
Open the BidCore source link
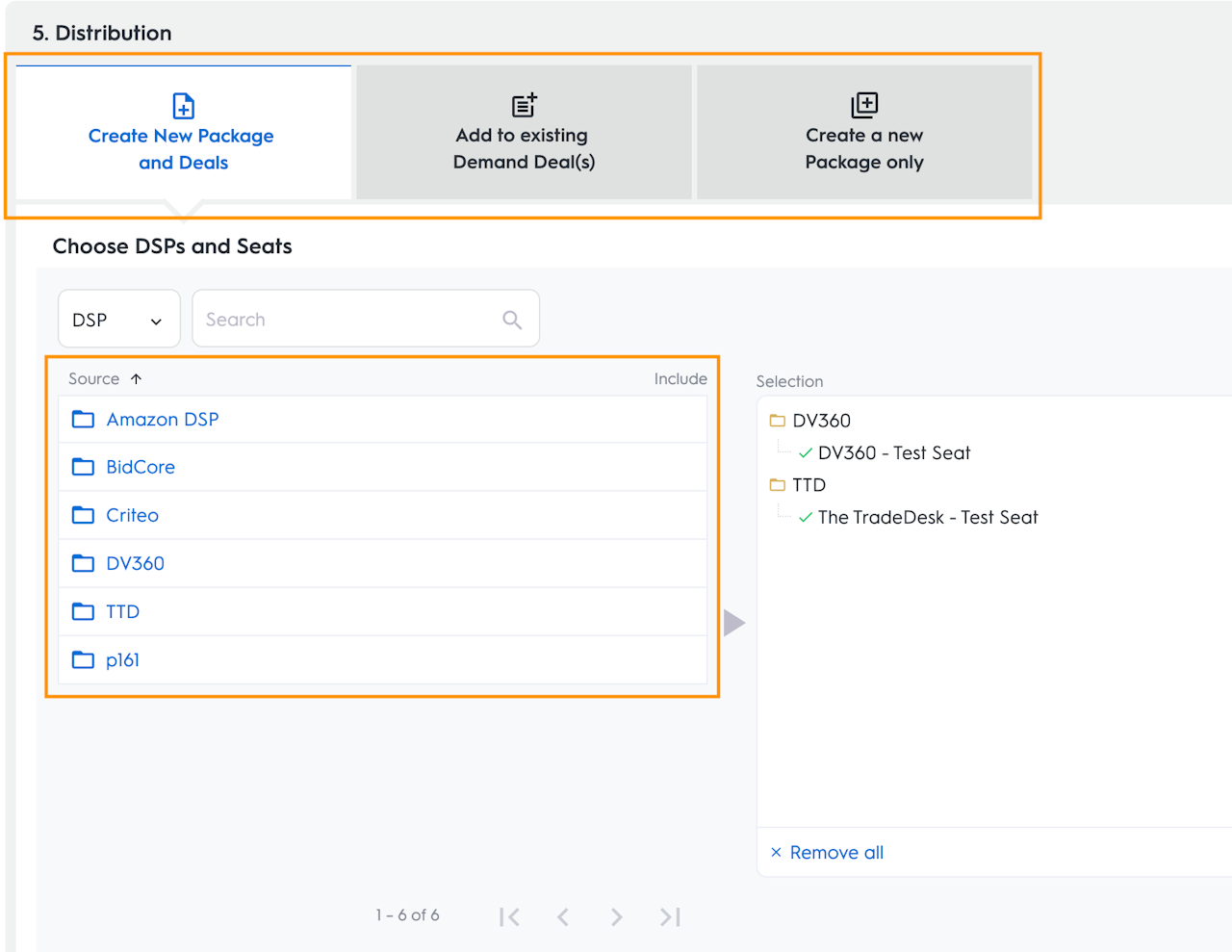(x=141, y=467)
